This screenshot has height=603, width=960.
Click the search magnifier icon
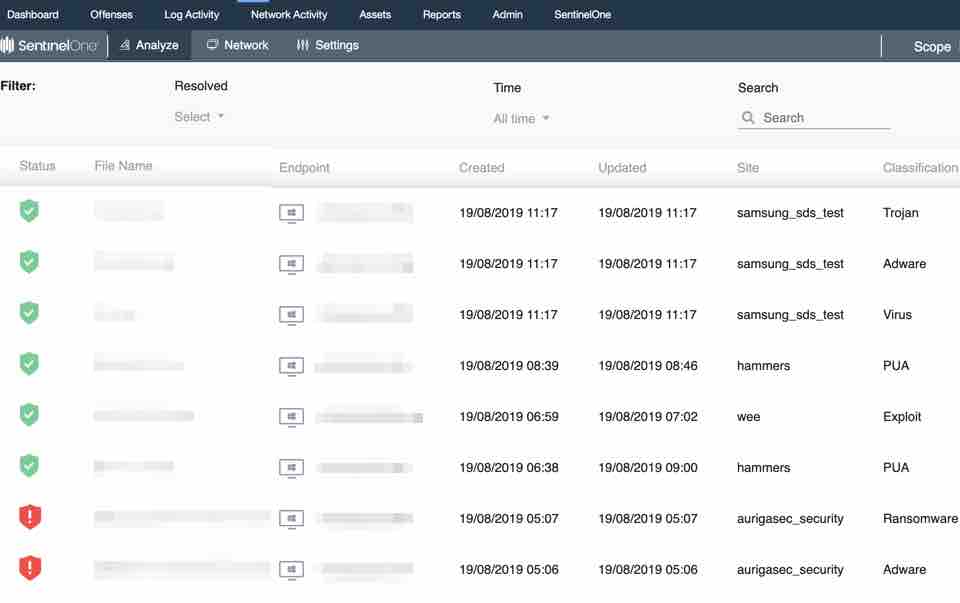click(x=748, y=118)
